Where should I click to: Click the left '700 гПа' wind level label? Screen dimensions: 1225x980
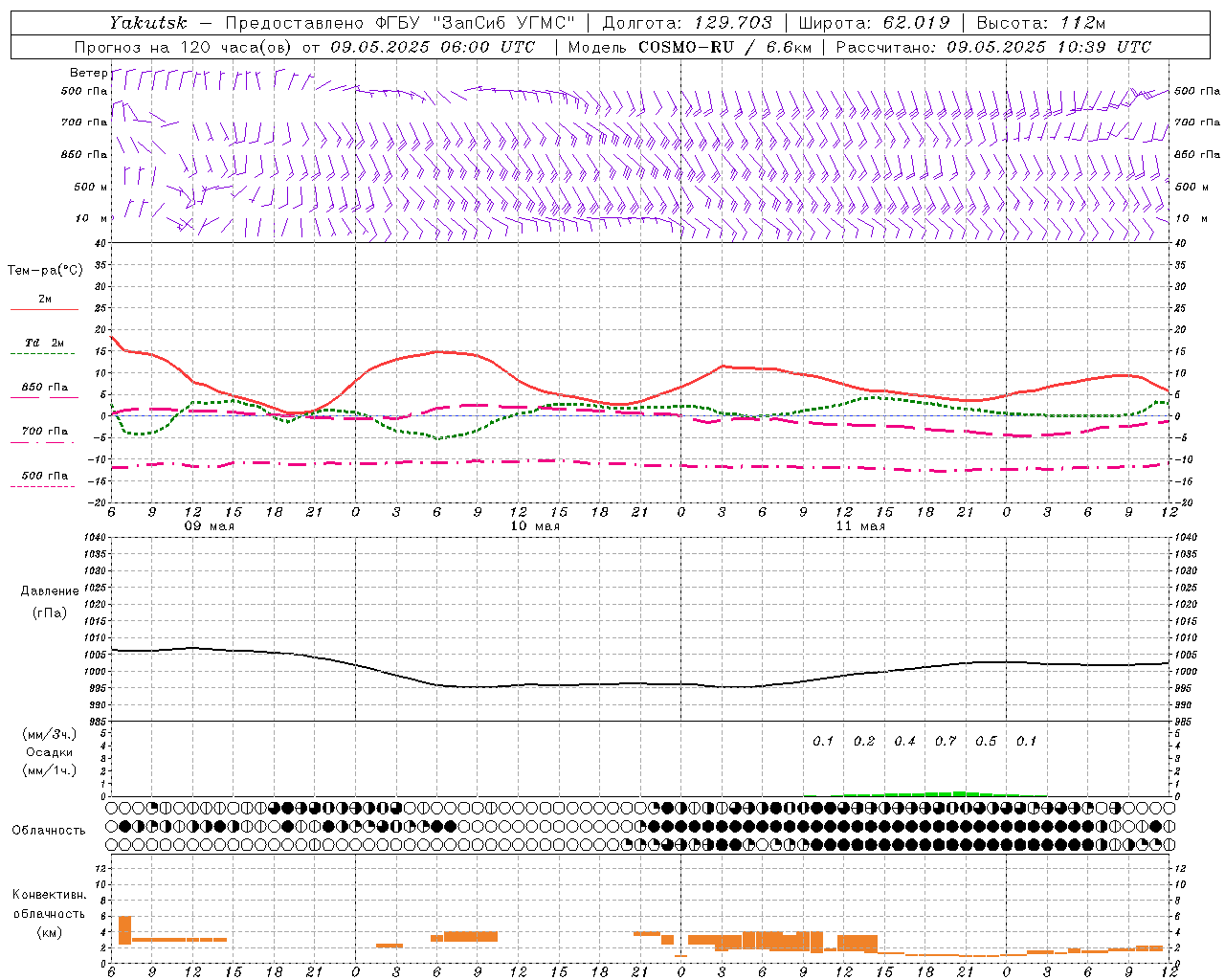[84, 122]
